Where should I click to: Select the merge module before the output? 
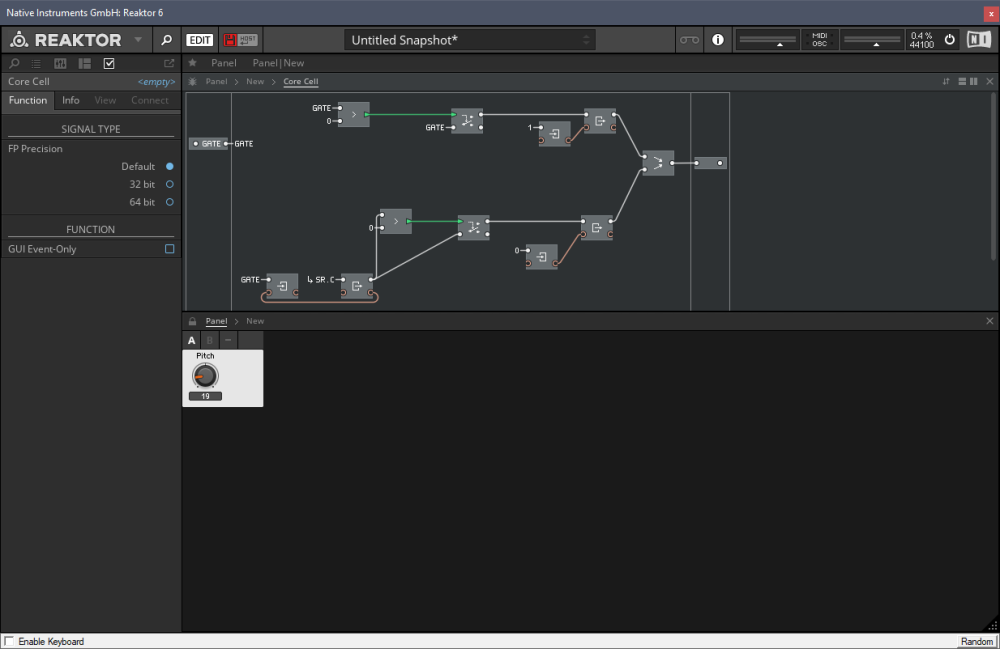pos(658,163)
